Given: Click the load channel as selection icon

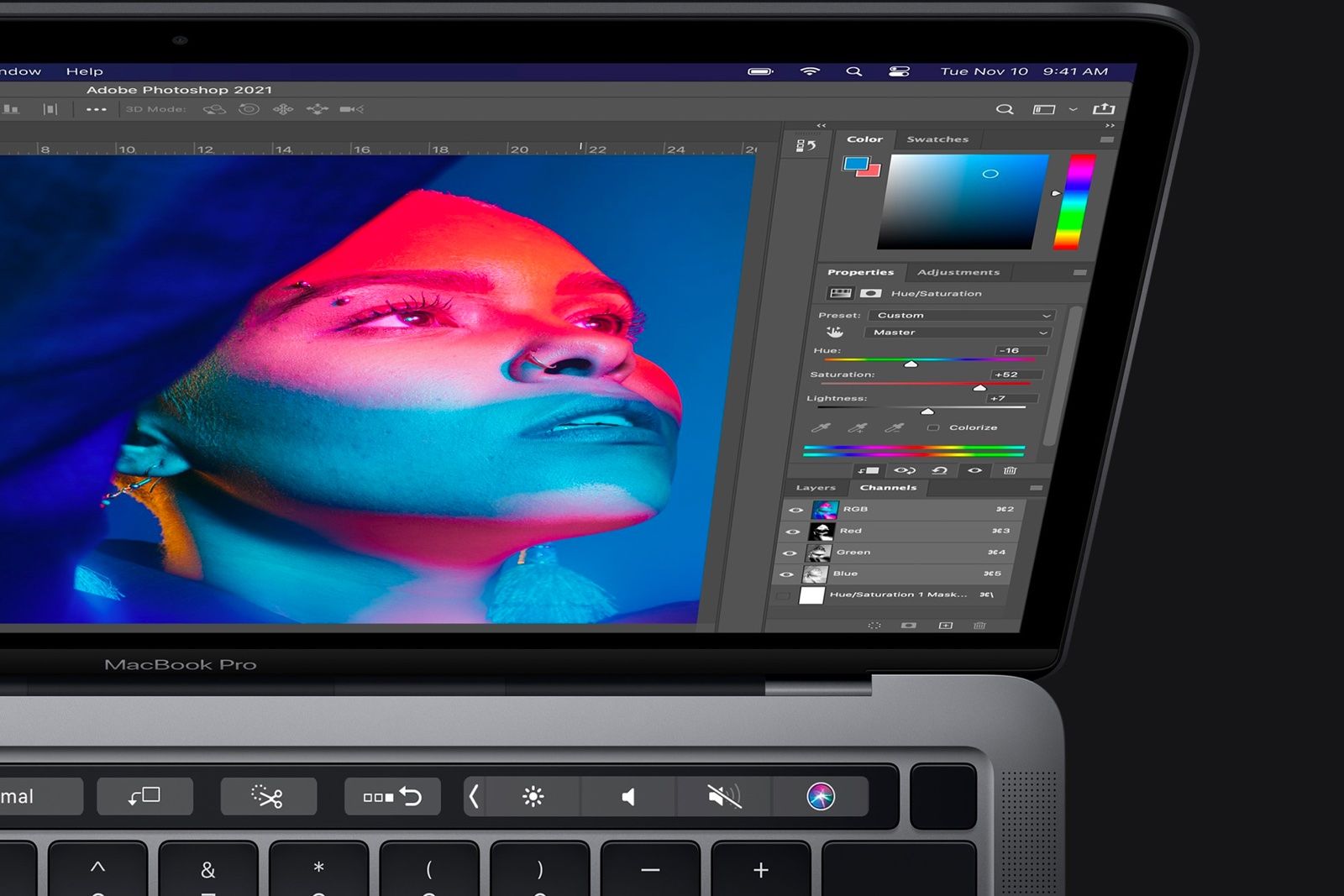Looking at the screenshot, I should pyautogui.click(x=874, y=626).
